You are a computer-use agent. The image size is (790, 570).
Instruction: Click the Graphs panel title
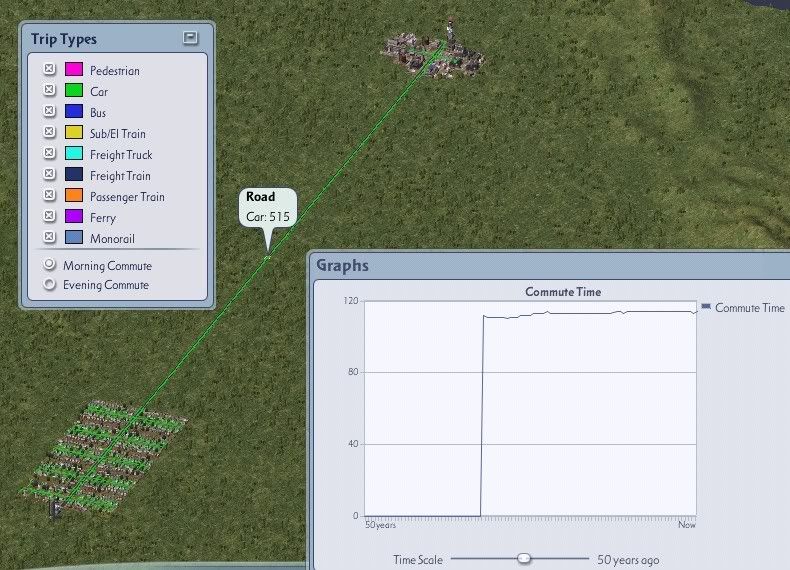click(x=342, y=265)
